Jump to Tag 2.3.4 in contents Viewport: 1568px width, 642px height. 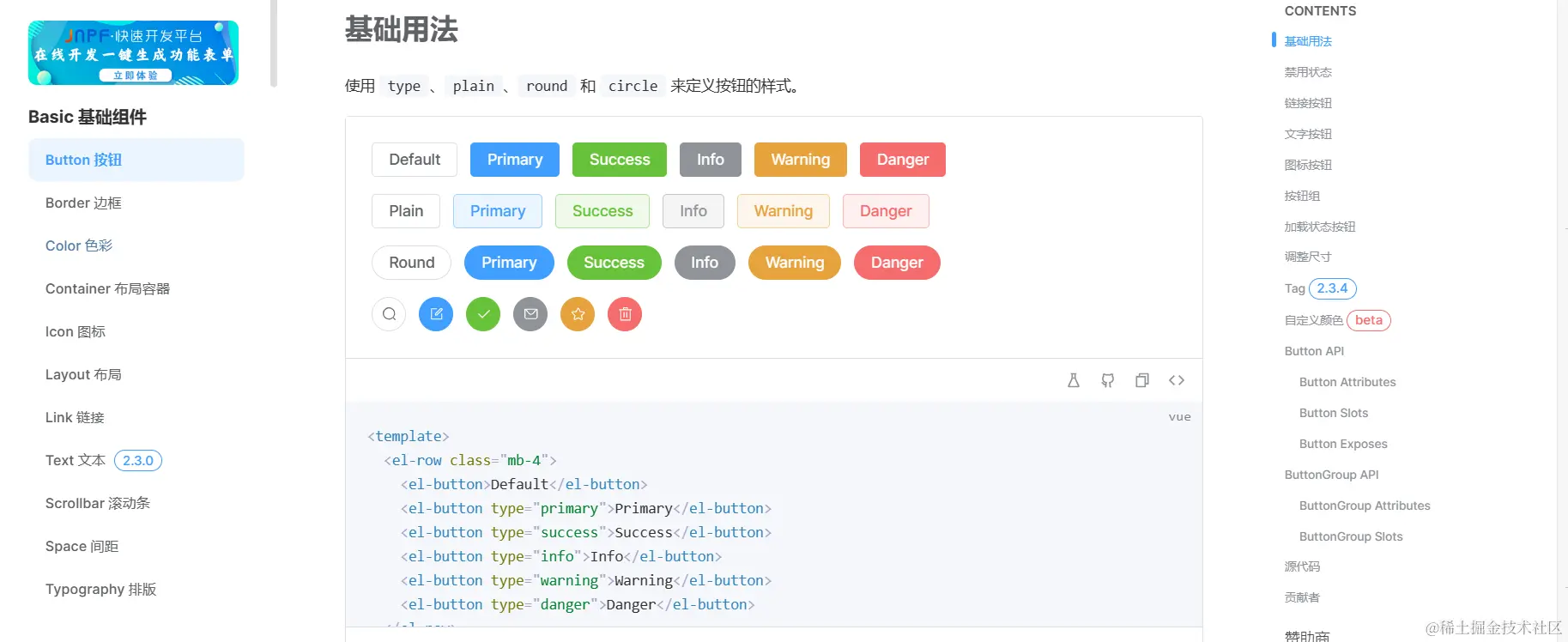[x=1320, y=288]
